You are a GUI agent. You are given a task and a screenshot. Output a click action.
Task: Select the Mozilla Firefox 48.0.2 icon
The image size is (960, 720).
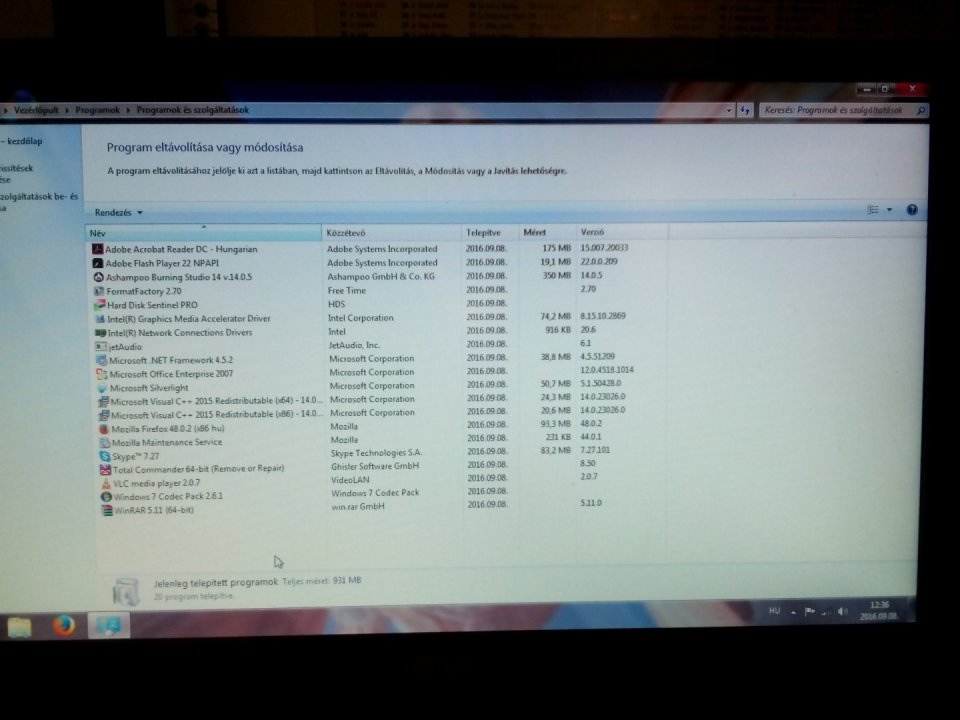point(104,429)
